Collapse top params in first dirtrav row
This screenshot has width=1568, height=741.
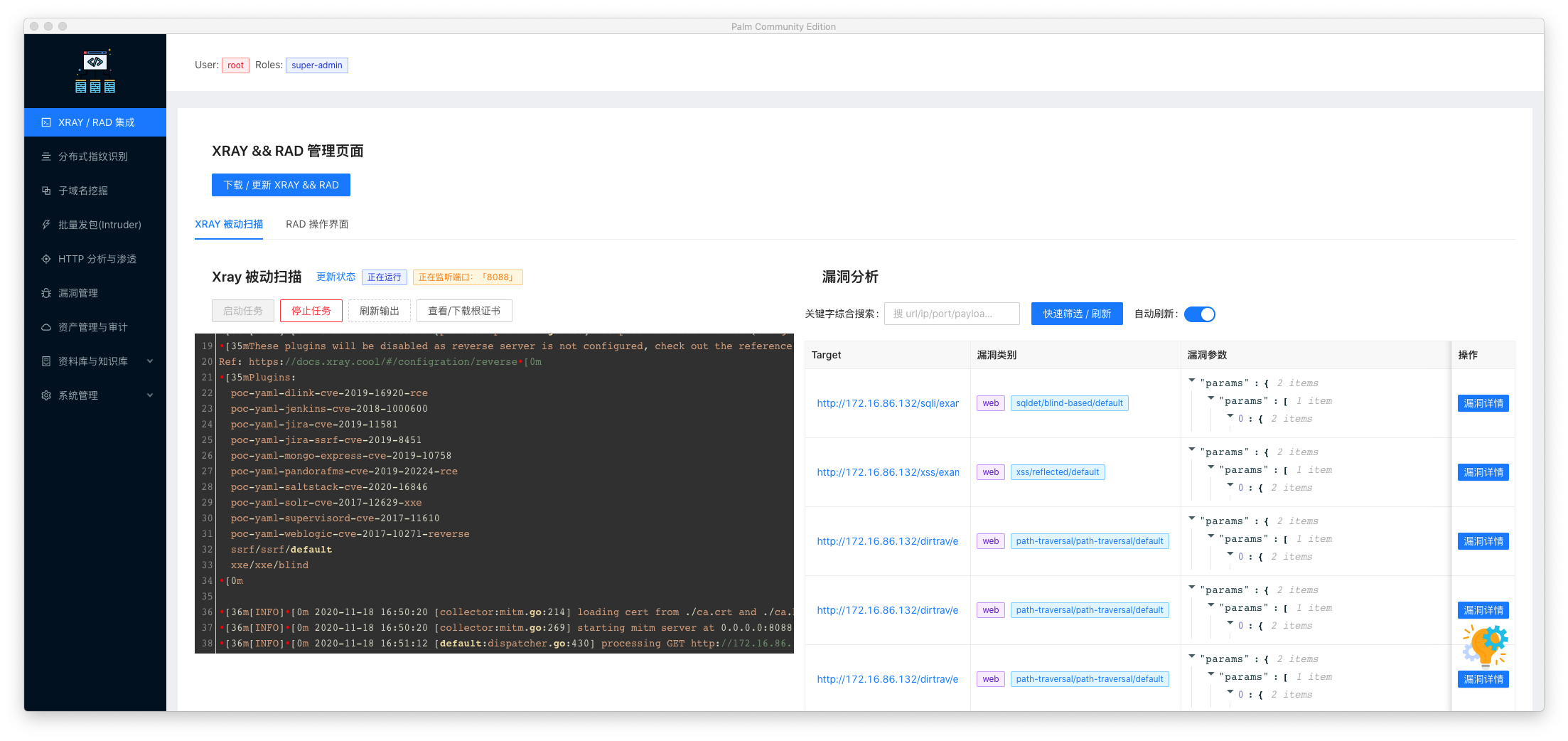pos(1192,519)
